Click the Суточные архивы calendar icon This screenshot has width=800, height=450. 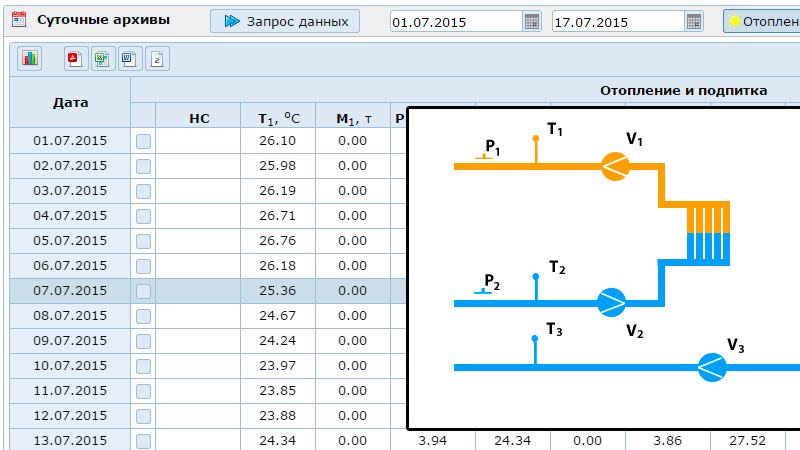pyautogui.click(x=18, y=20)
